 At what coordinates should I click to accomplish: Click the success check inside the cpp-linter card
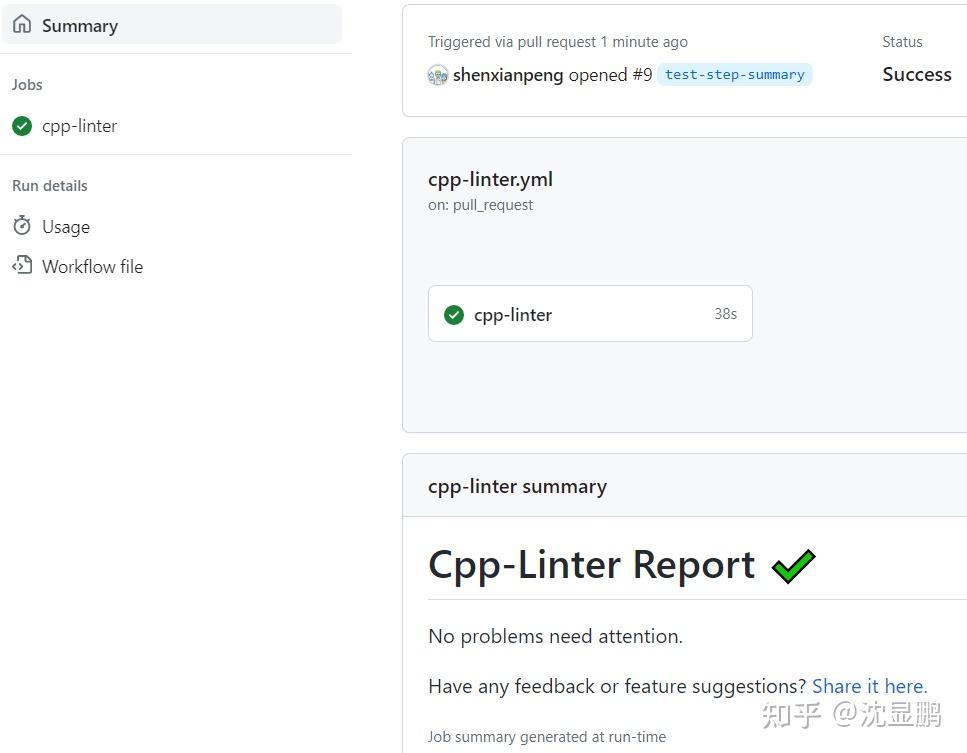click(454, 314)
